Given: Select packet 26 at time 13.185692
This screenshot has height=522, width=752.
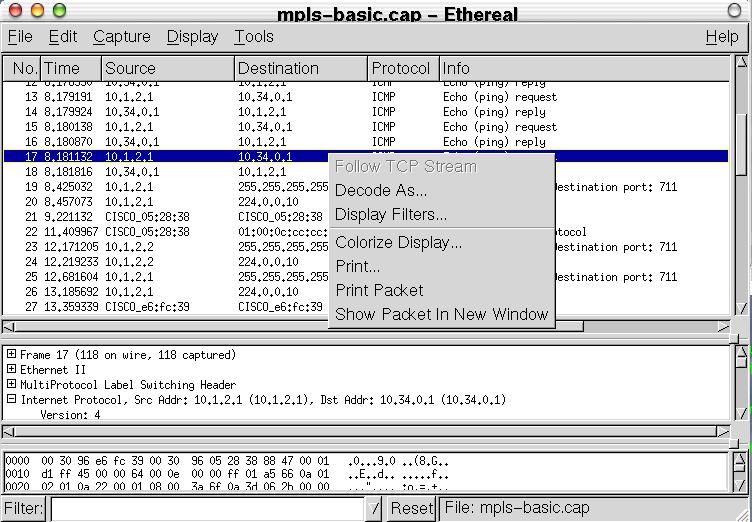Looking at the screenshot, I should tap(165, 292).
